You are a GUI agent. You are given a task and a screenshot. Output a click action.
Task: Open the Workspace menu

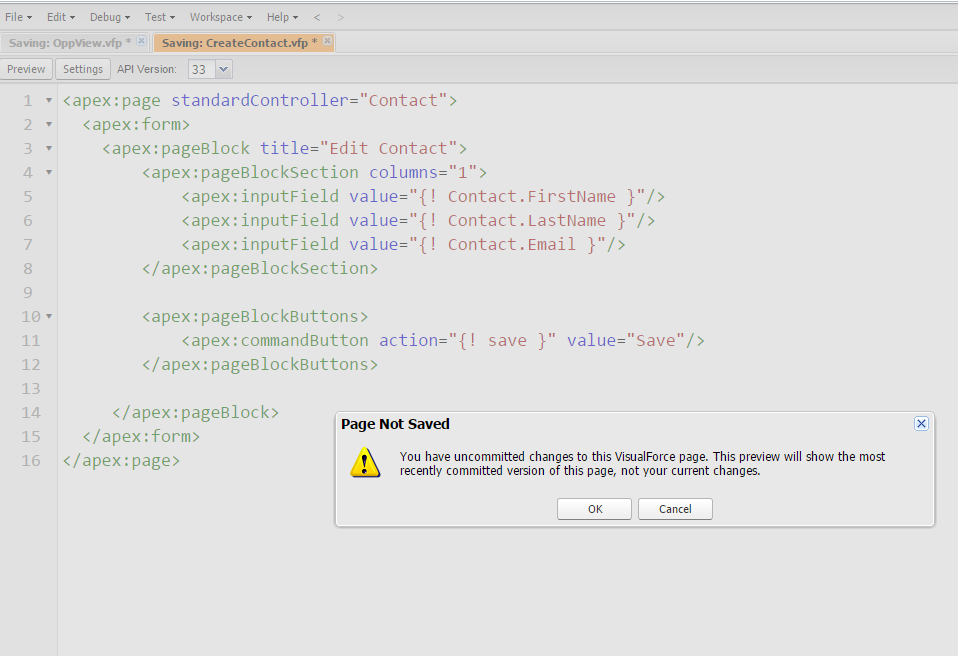(218, 17)
